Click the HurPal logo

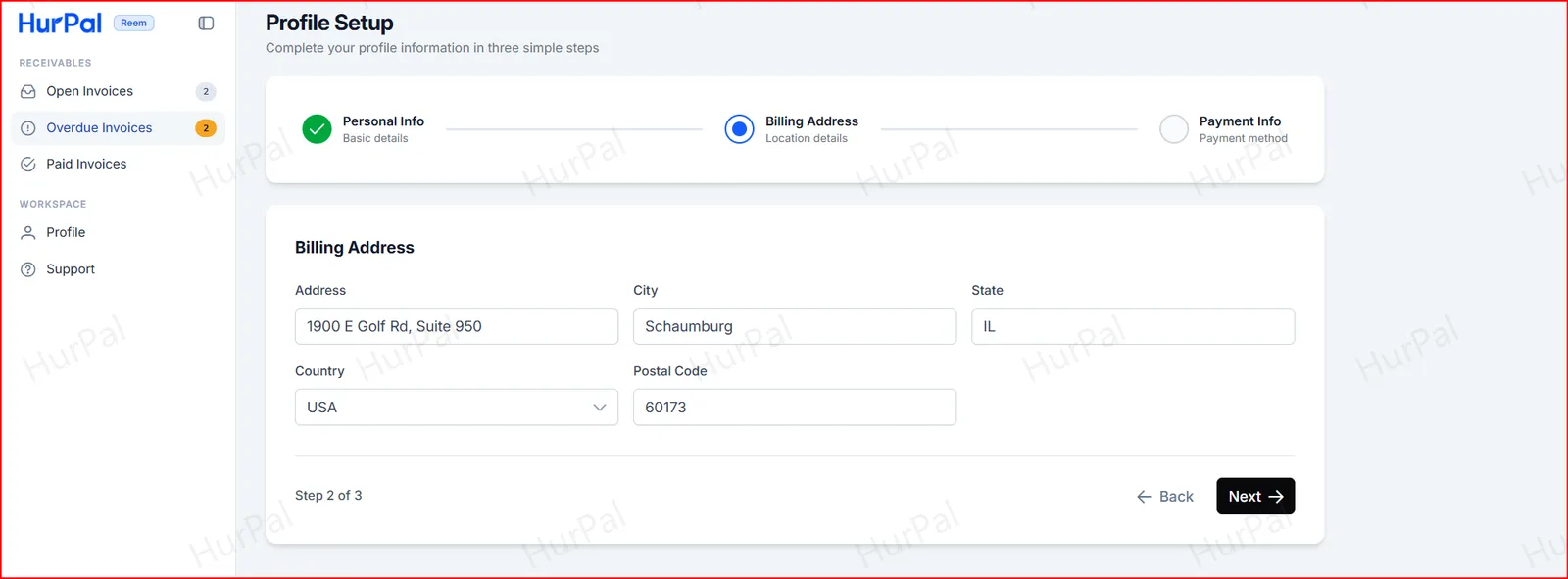60,23
